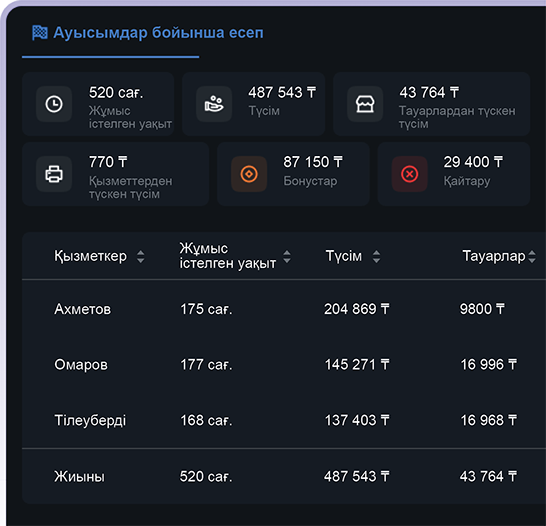Screen dimensions: 546x526
Task: Click the printer icon for services revenue
Action: 54,174
